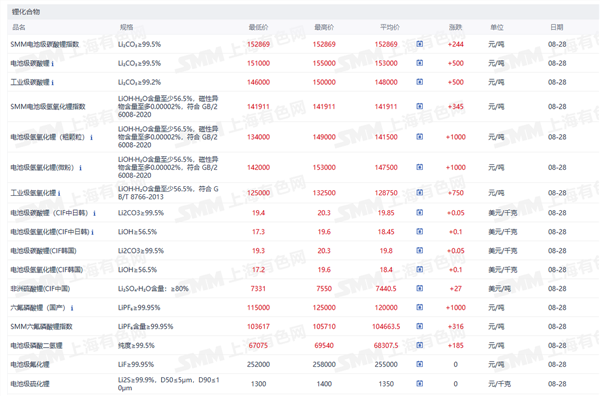Click info icon beside 151000 row's 电池级碳酸锂
Image resolution: width=600 pixels, height=396 pixels.
[52, 64]
